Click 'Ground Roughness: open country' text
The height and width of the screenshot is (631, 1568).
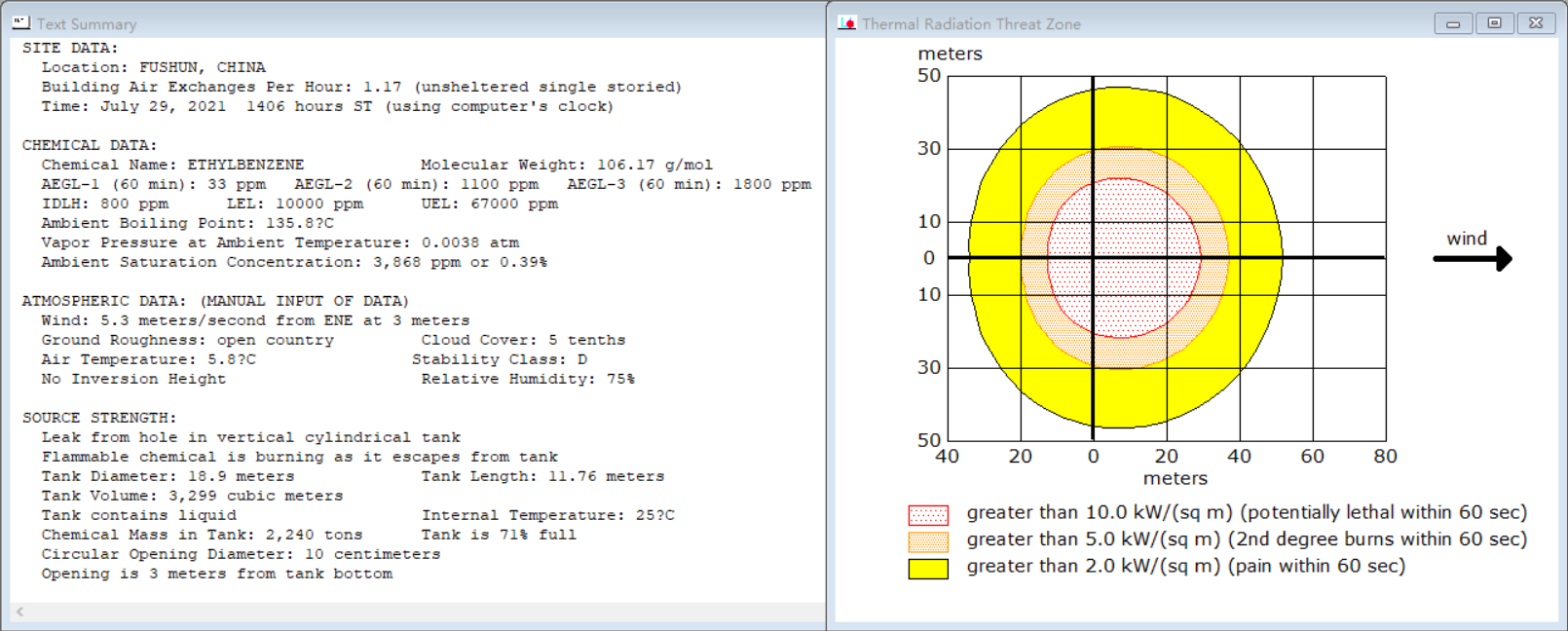click(x=187, y=340)
